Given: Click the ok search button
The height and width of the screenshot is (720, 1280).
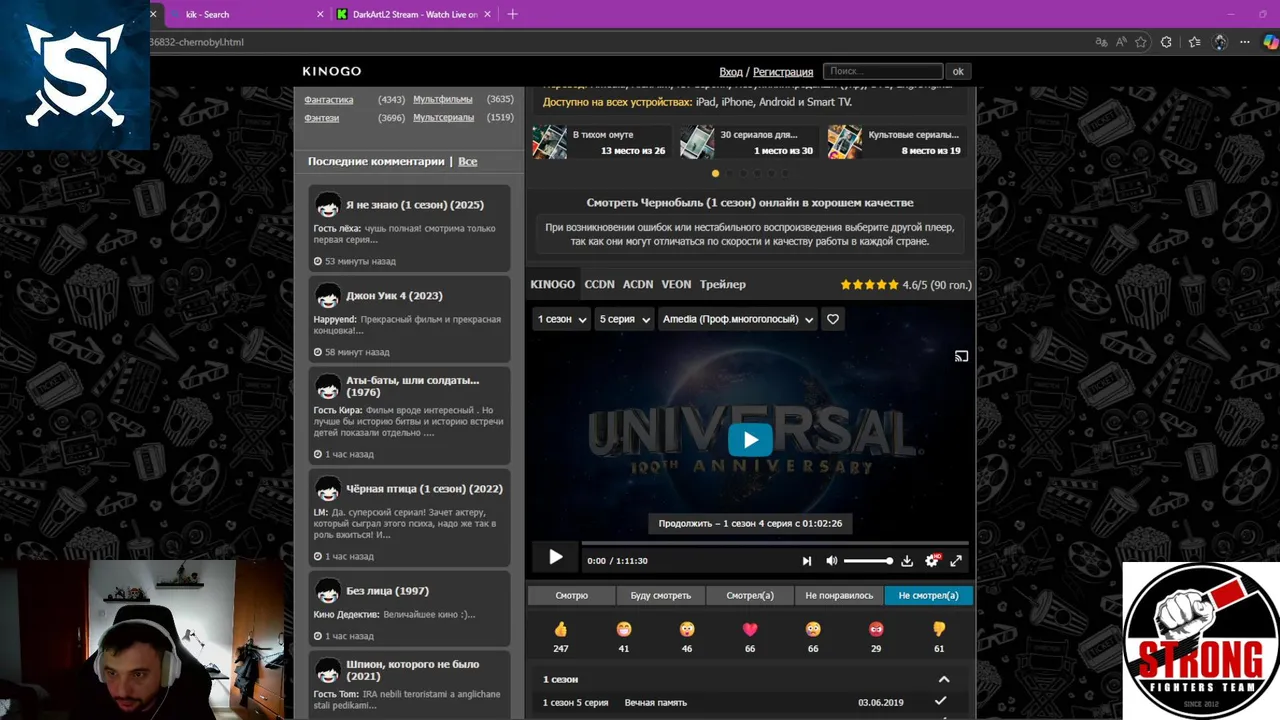Looking at the screenshot, I should point(958,71).
